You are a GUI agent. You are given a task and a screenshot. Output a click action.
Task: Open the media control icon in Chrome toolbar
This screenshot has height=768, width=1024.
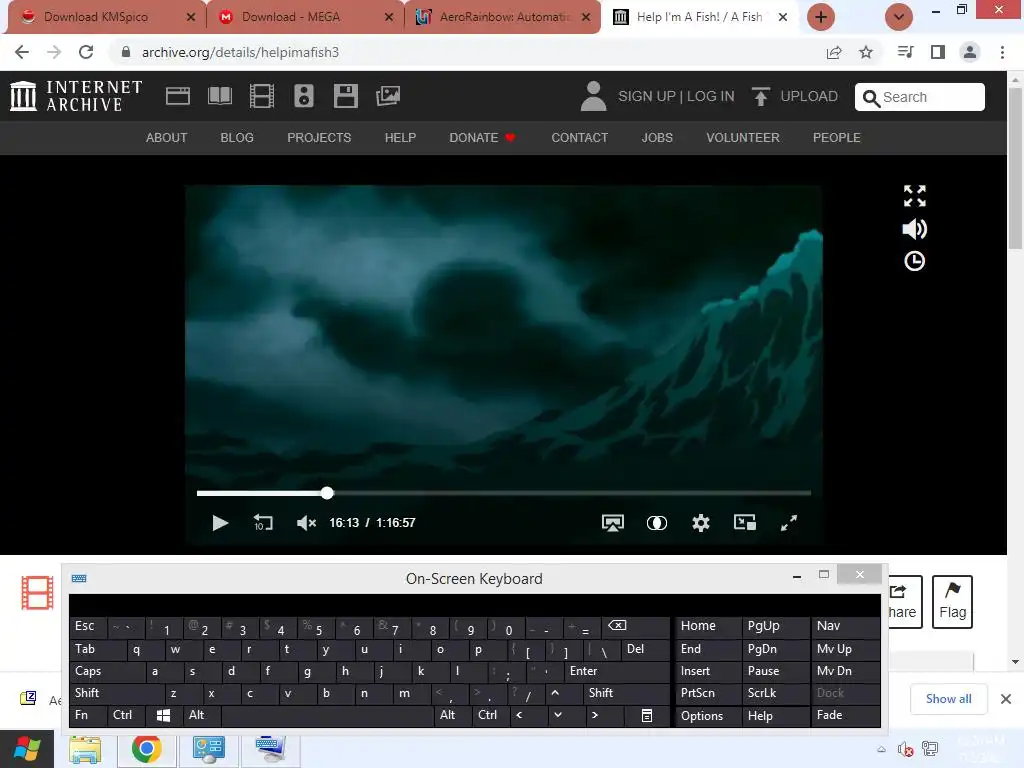point(906,52)
